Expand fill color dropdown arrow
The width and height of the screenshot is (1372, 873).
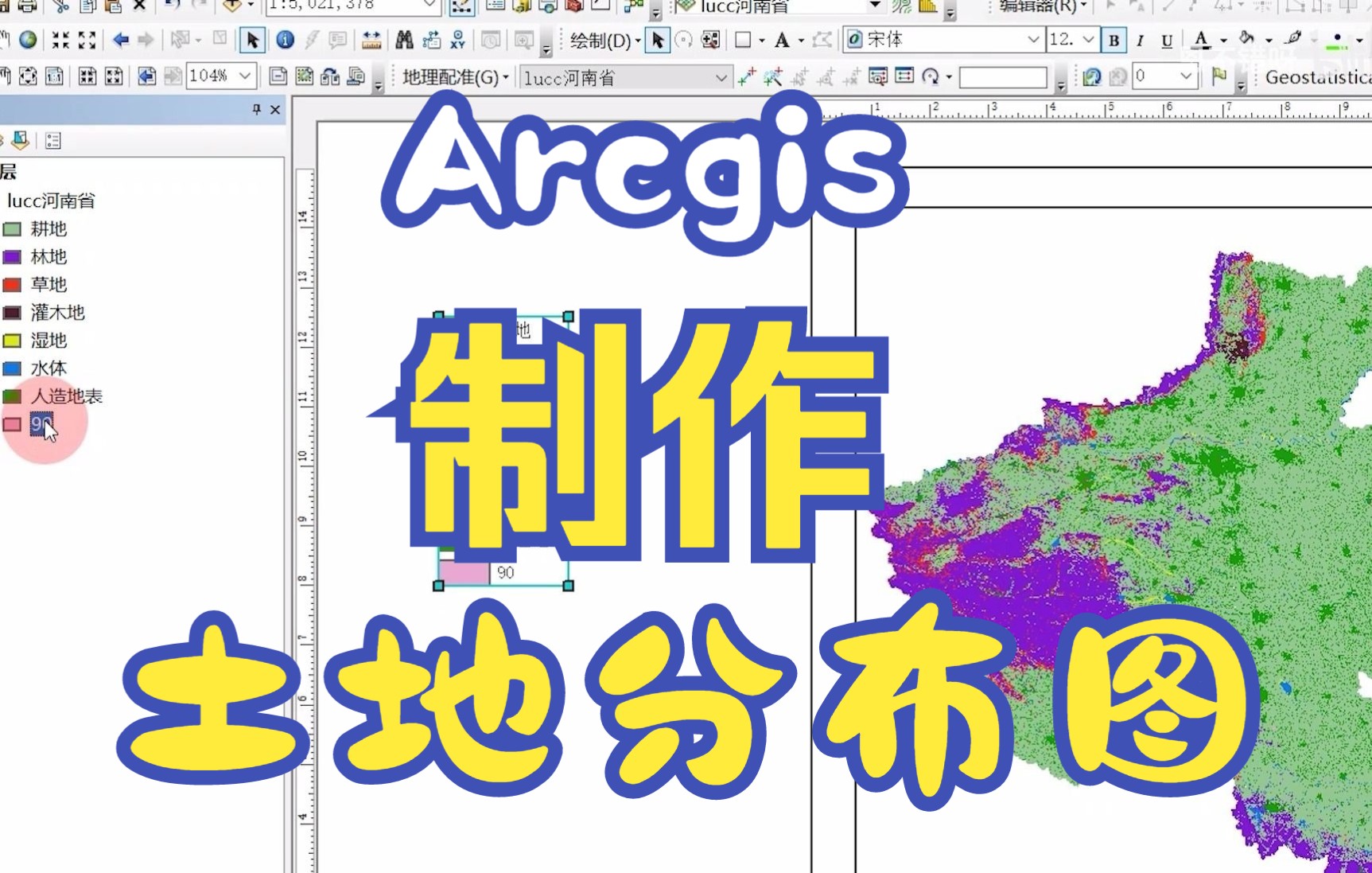tap(1268, 40)
